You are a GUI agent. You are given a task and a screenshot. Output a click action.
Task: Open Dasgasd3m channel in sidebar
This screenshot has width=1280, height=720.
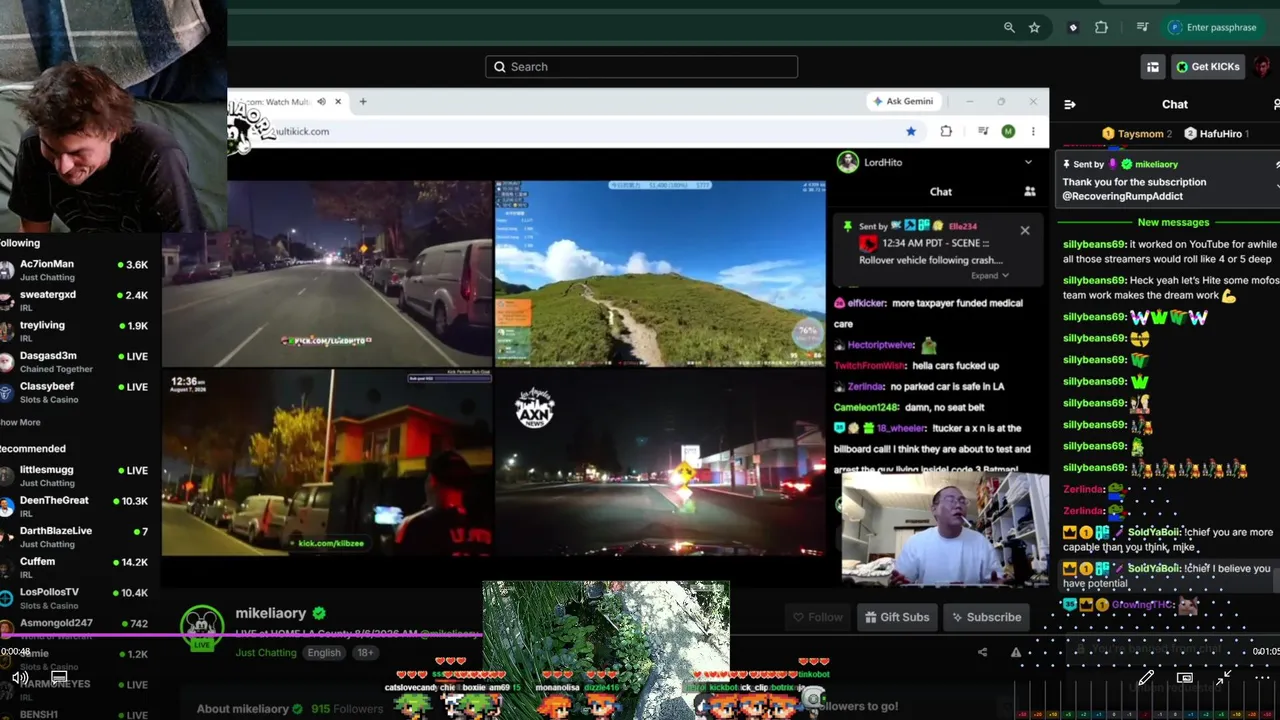(x=76, y=362)
